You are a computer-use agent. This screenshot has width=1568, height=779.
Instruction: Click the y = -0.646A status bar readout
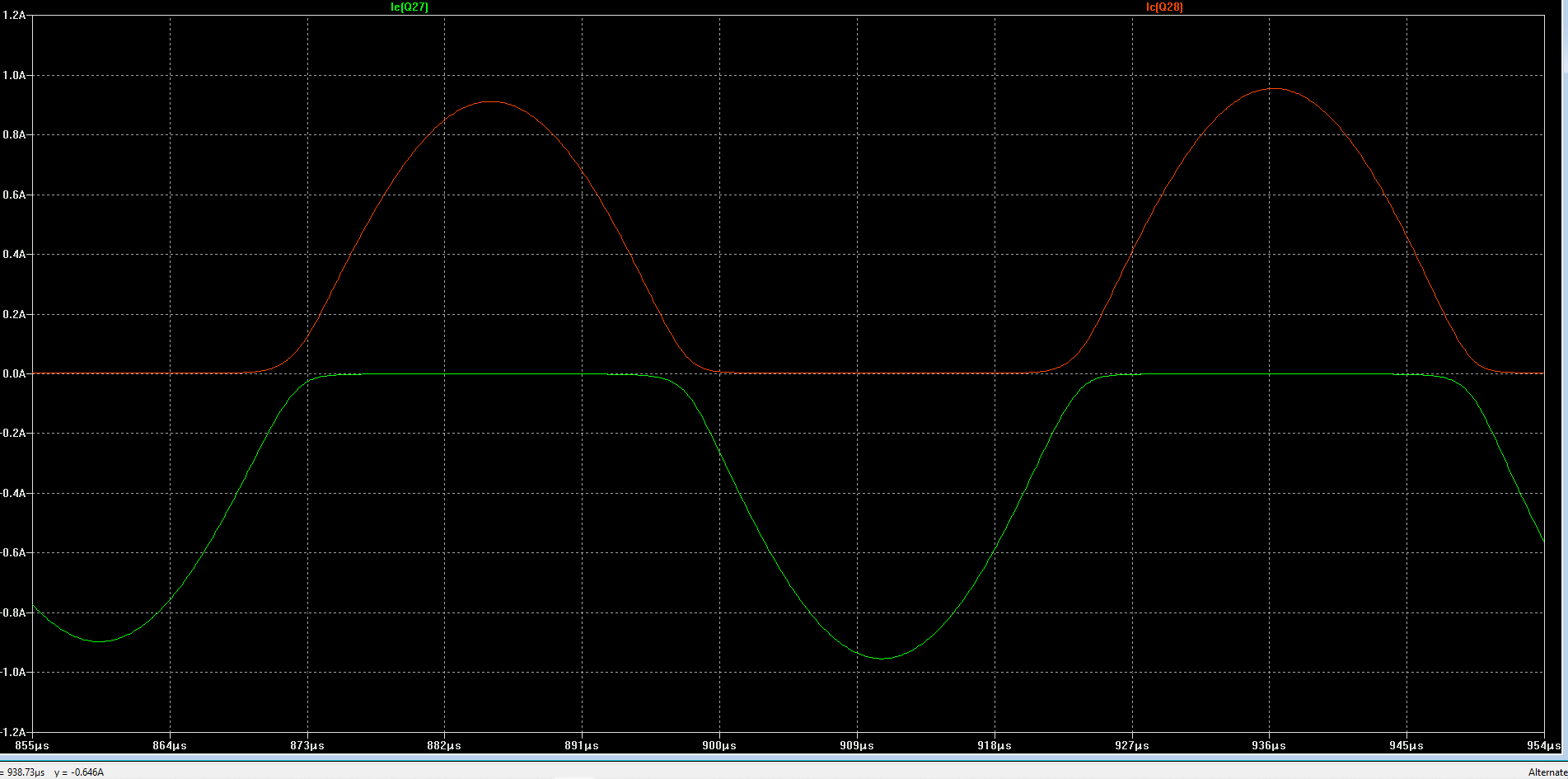tap(79, 772)
